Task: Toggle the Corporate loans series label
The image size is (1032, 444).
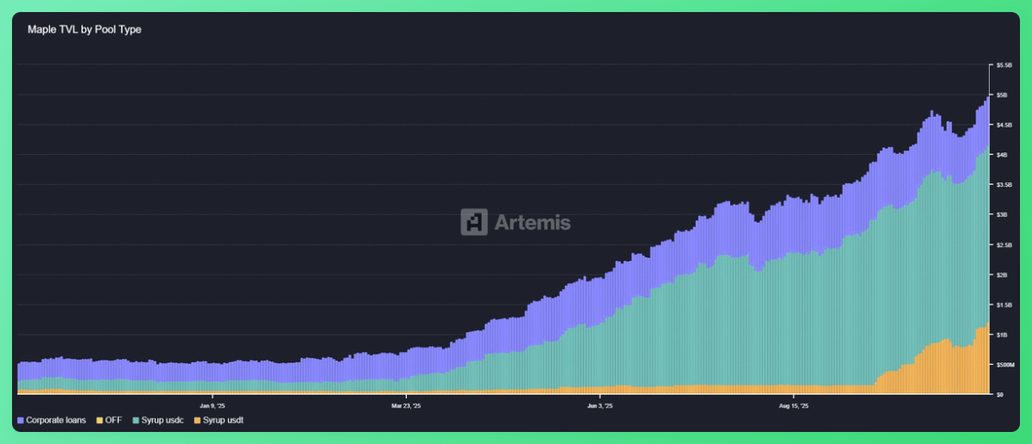Action: (56, 420)
